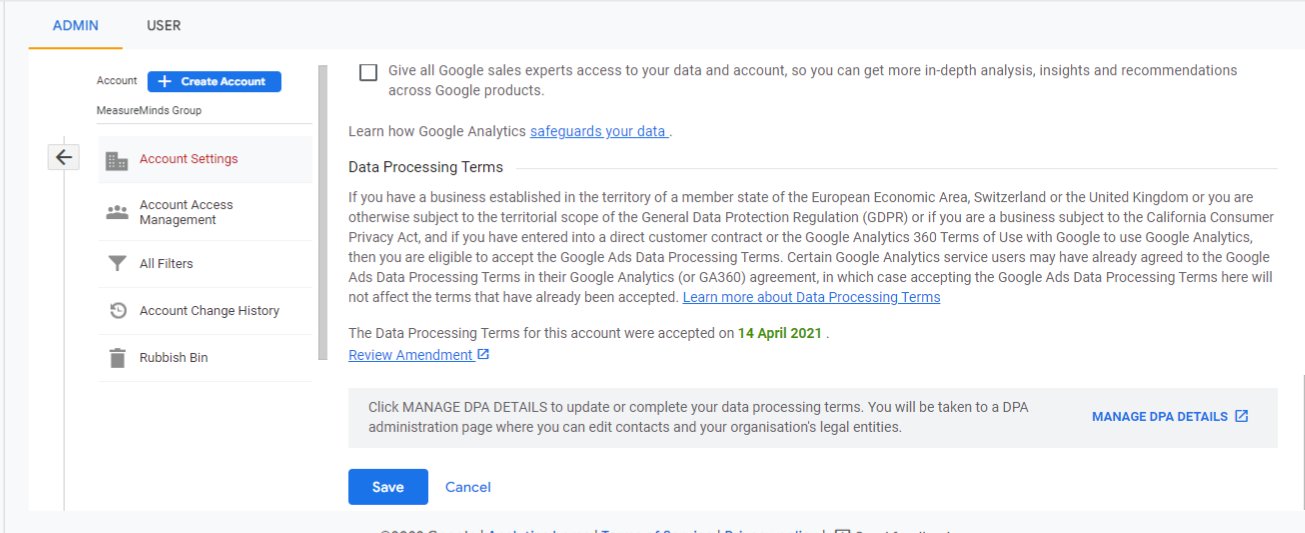Click the Rubbish Bin trash icon
1305x533 pixels.
pyautogui.click(x=117, y=358)
